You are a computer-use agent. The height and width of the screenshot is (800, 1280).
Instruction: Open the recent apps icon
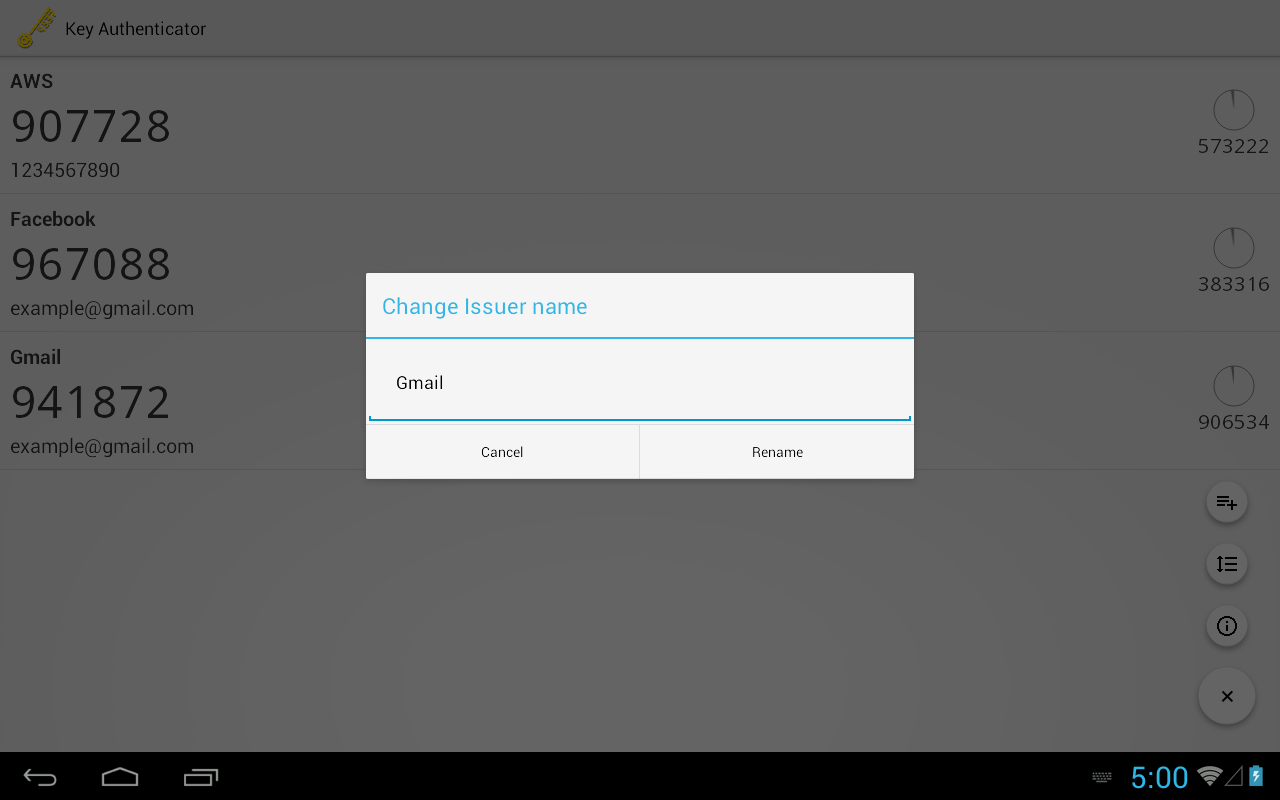pyautogui.click(x=201, y=777)
